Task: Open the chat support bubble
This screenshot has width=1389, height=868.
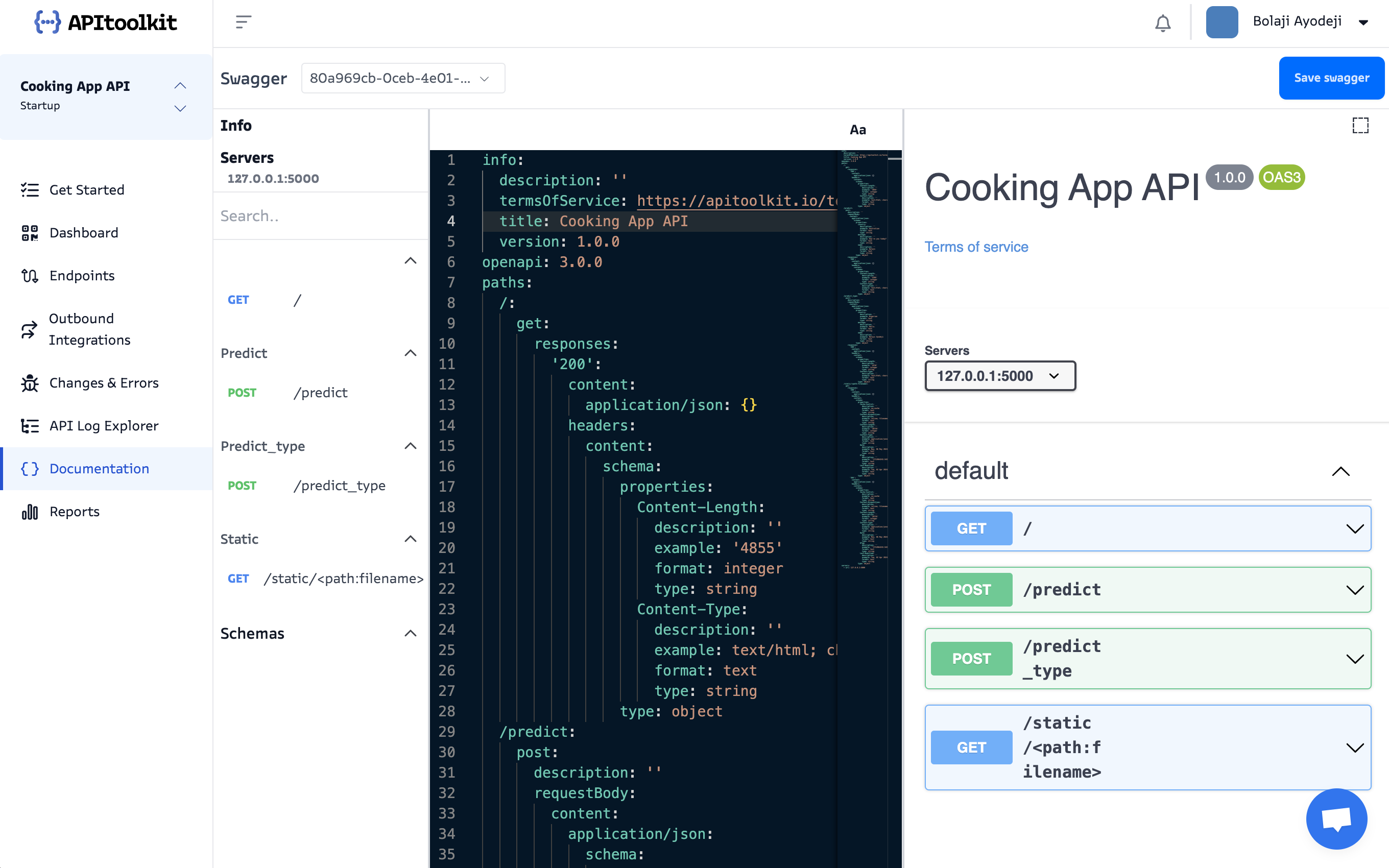Action: (x=1336, y=818)
